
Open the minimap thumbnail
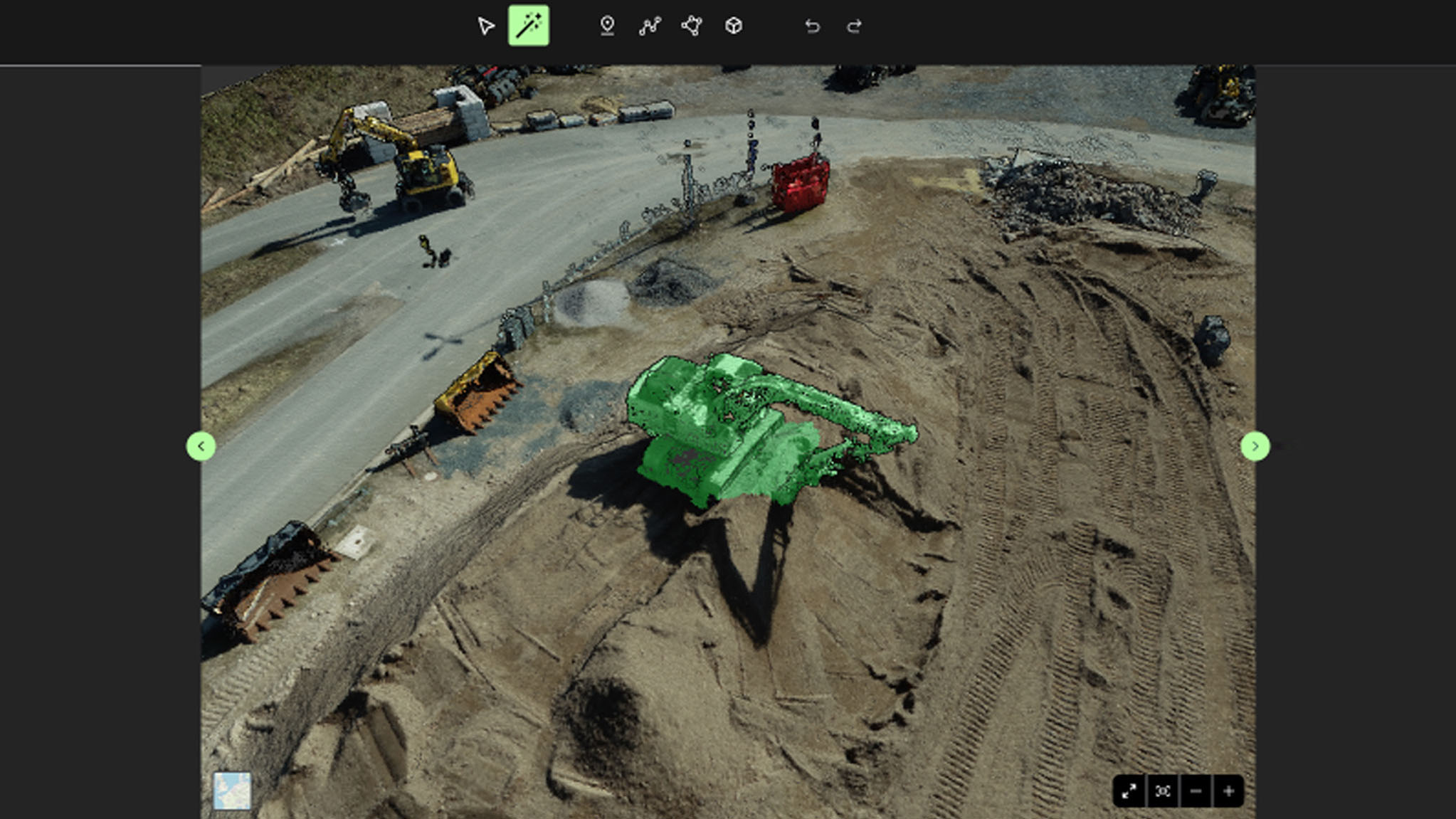233,791
